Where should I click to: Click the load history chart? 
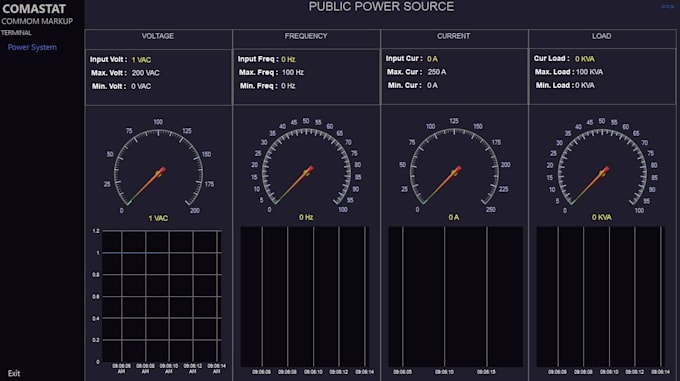pyautogui.click(x=601, y=297)
